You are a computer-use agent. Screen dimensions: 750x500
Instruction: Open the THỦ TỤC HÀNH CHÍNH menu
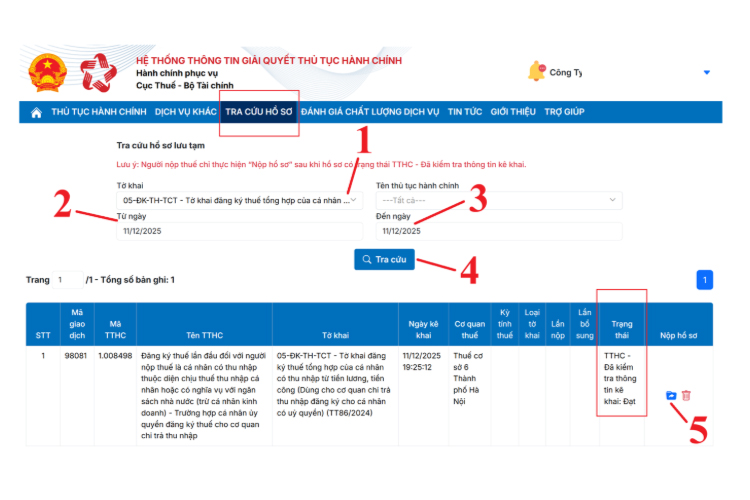[x=99, y=112]
